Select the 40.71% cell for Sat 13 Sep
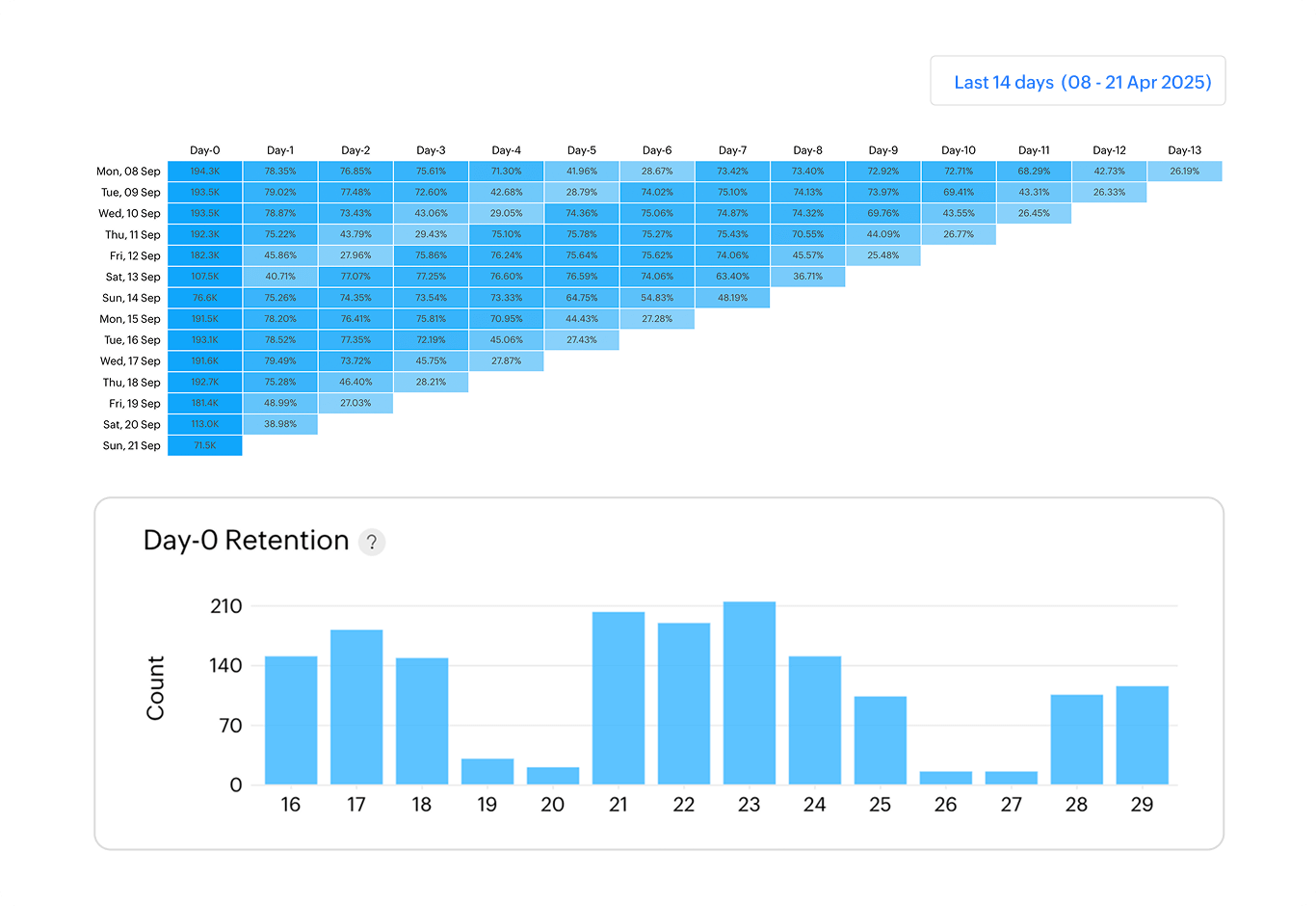1316x906 pixels. pos(280,277)
